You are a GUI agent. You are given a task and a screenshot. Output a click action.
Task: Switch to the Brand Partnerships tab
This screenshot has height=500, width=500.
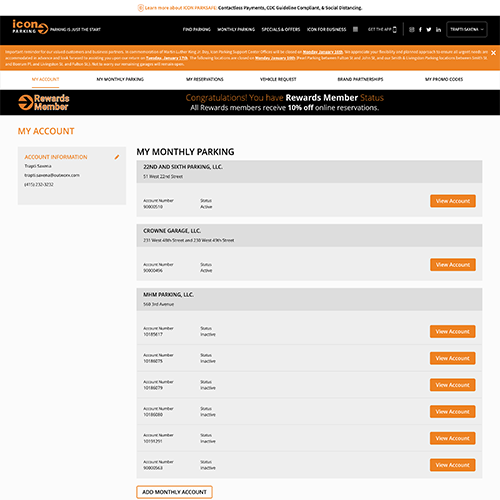point(360,79)
